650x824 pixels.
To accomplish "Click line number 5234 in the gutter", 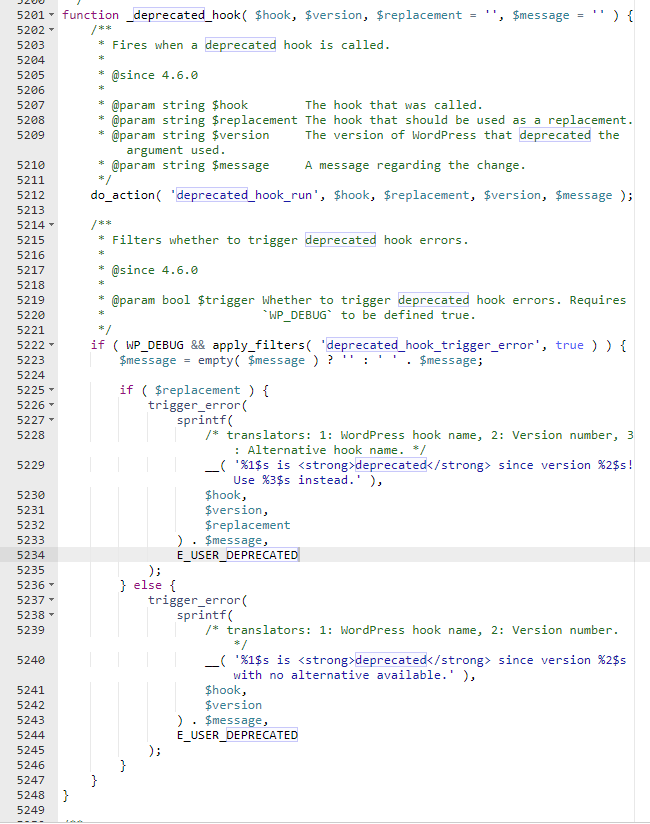I will tap(30, 555).
